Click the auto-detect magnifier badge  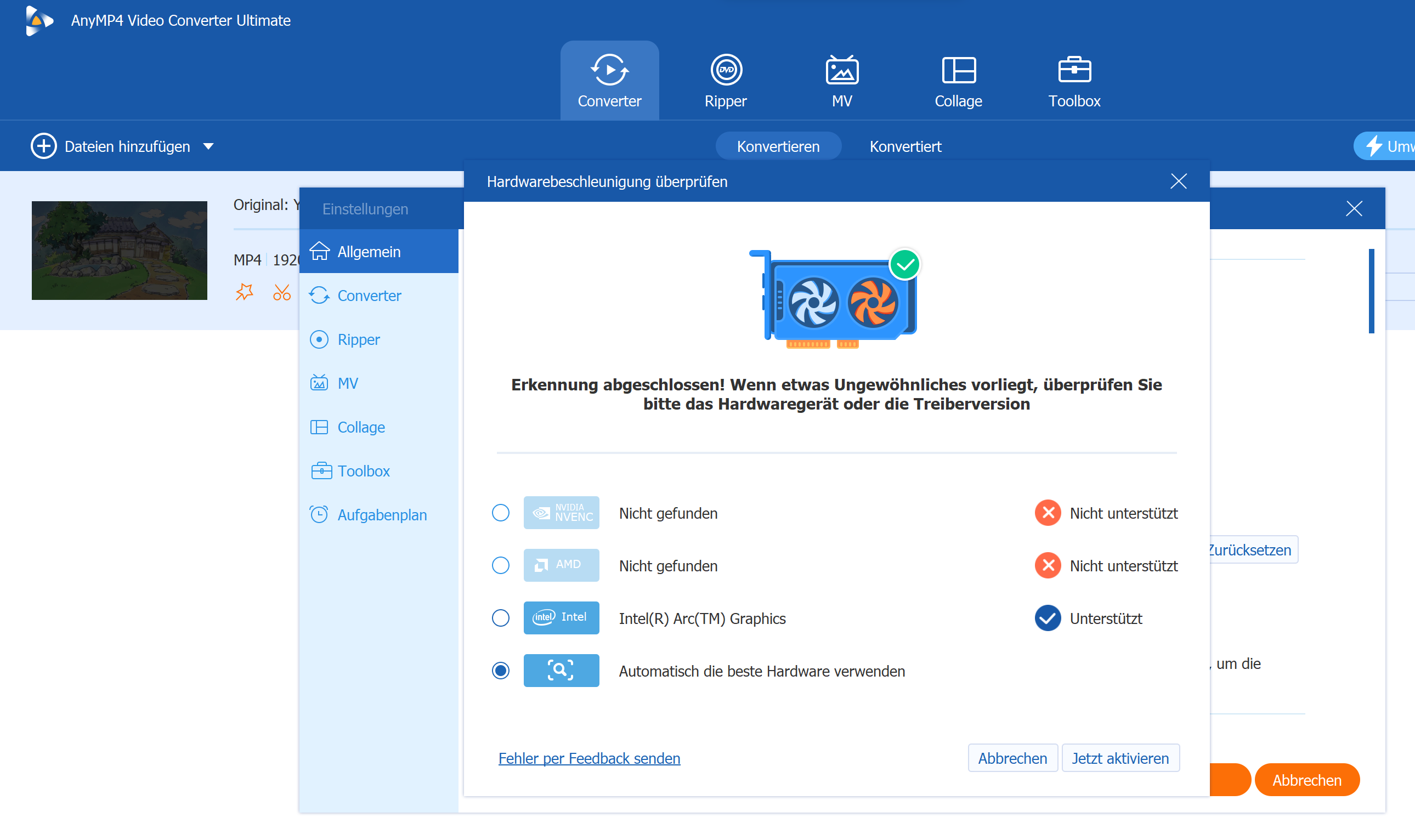coord(561,671)
